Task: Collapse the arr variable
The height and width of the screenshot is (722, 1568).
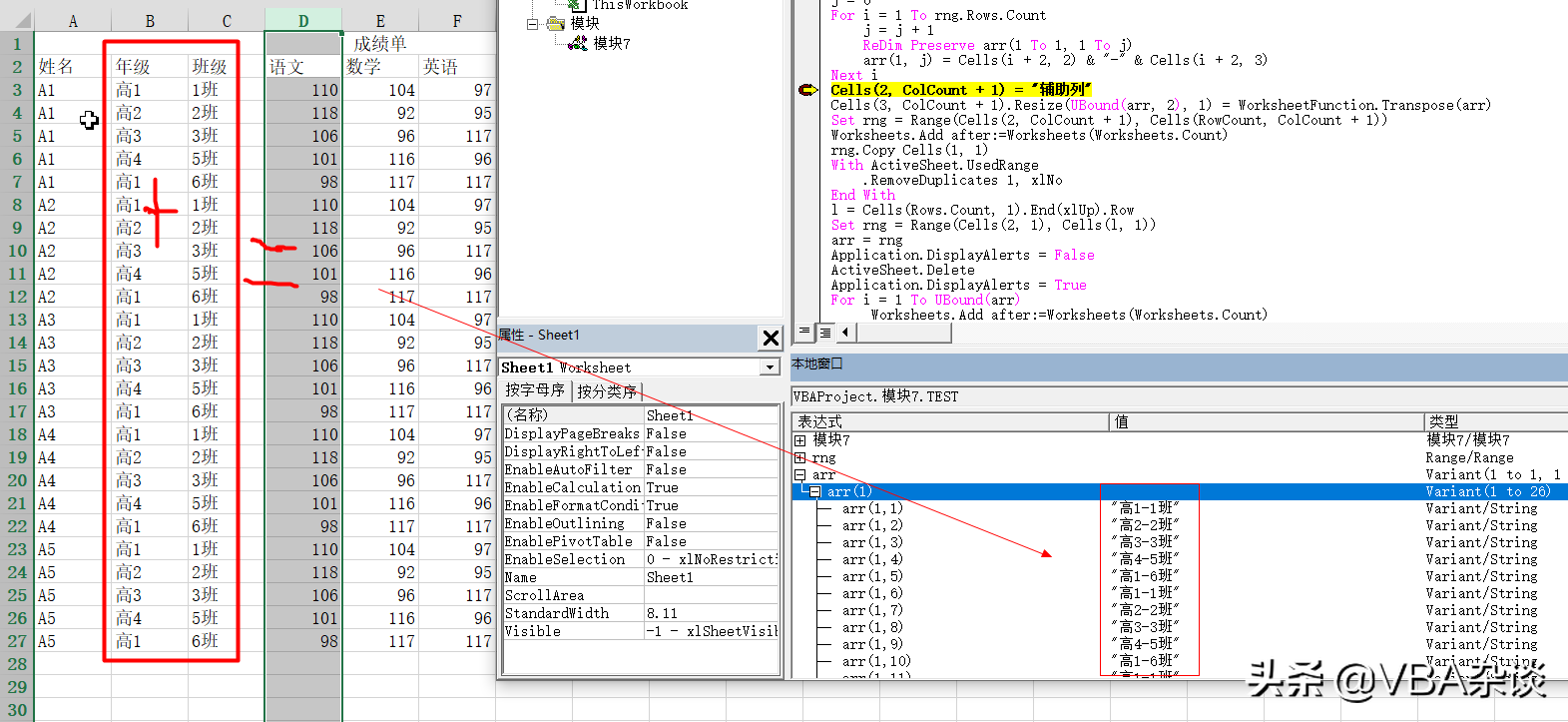Action: pos(799,475)
